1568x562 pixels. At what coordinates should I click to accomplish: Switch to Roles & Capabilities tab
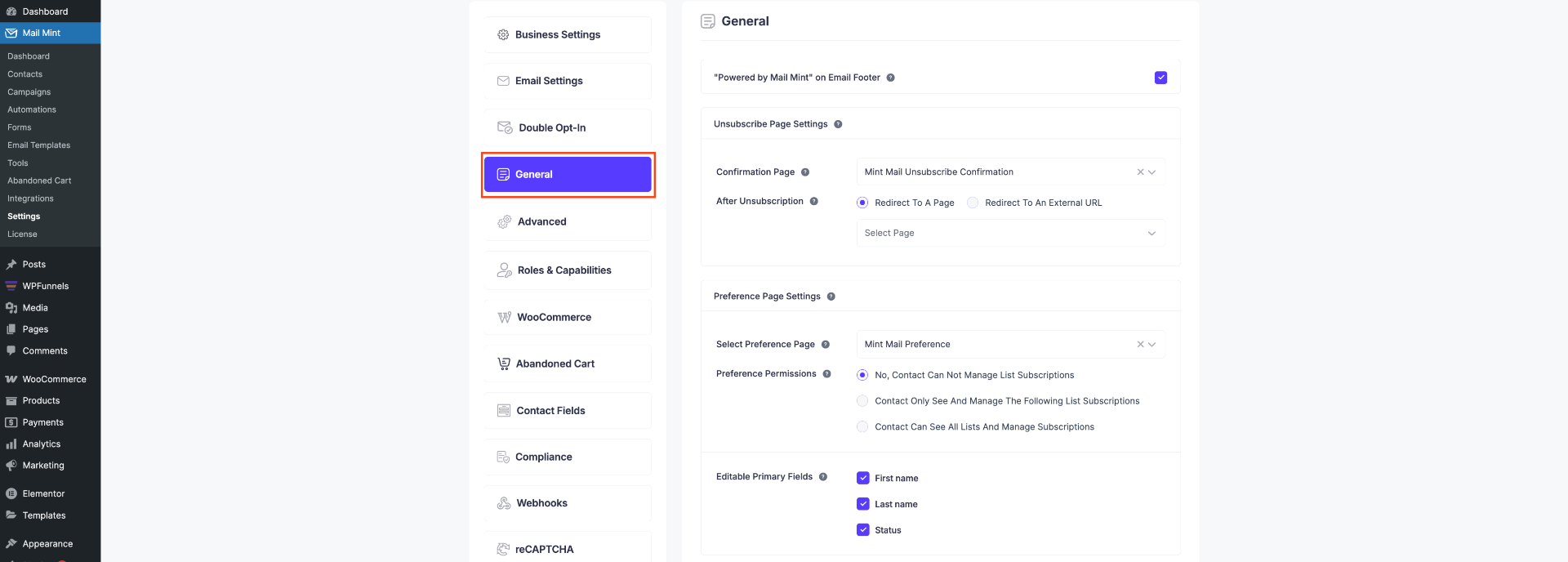568,270
